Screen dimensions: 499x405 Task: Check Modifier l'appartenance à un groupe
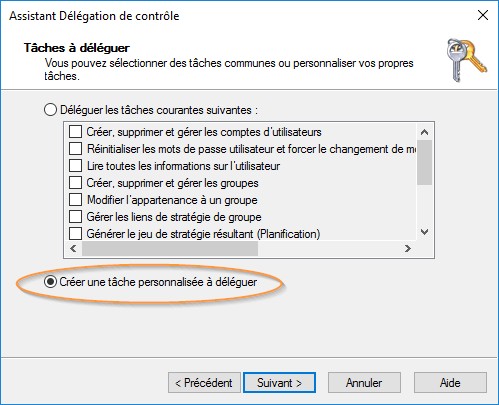[x=75, y=200]
